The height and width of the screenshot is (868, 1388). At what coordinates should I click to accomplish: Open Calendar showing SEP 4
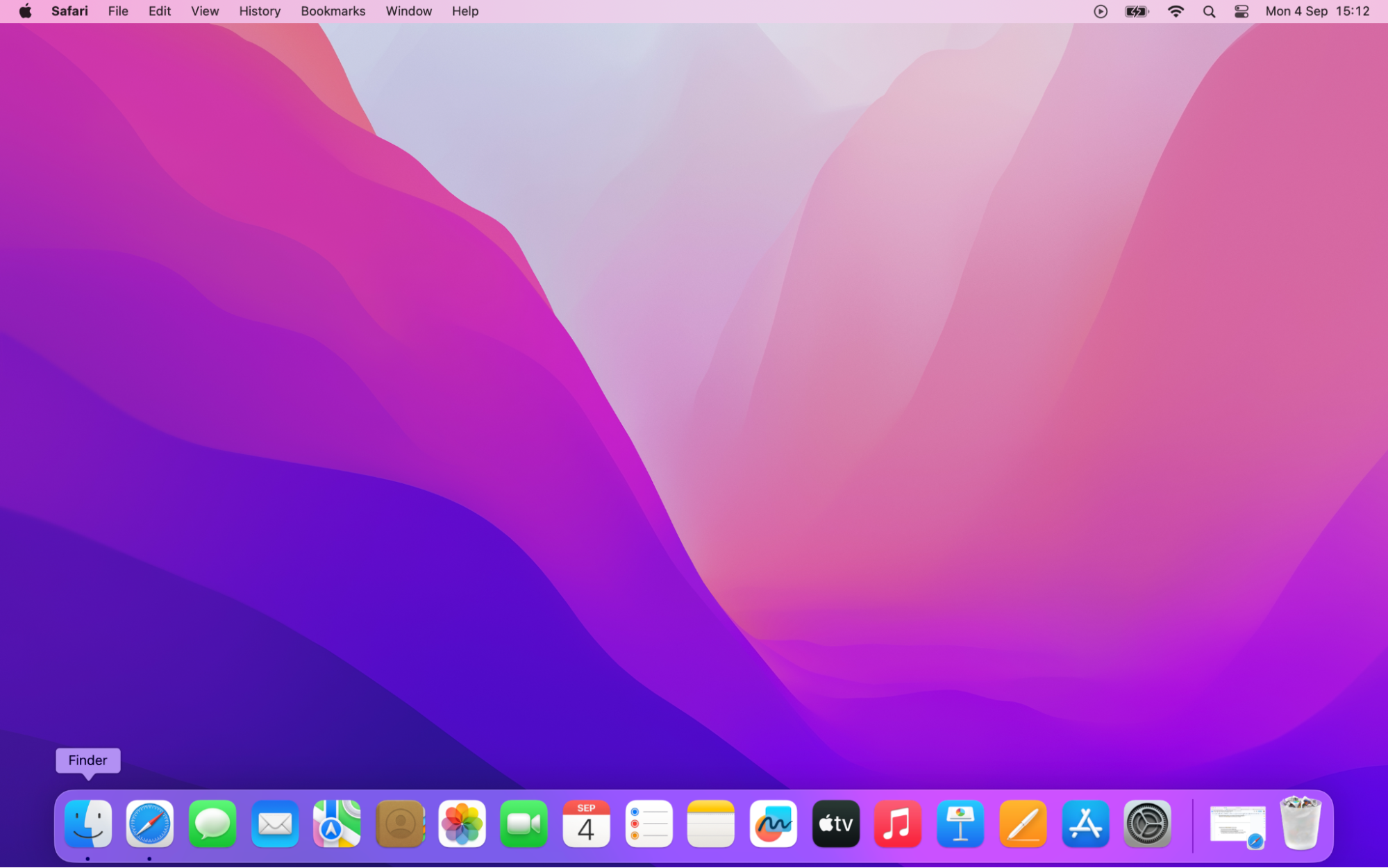point(586,824)
